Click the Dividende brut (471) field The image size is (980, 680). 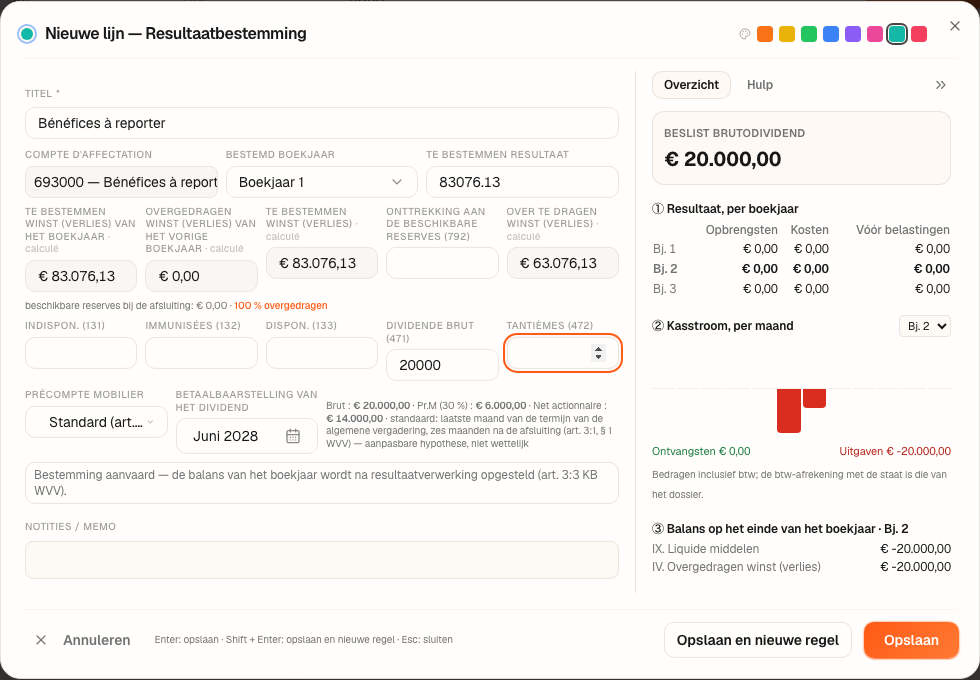442,365
